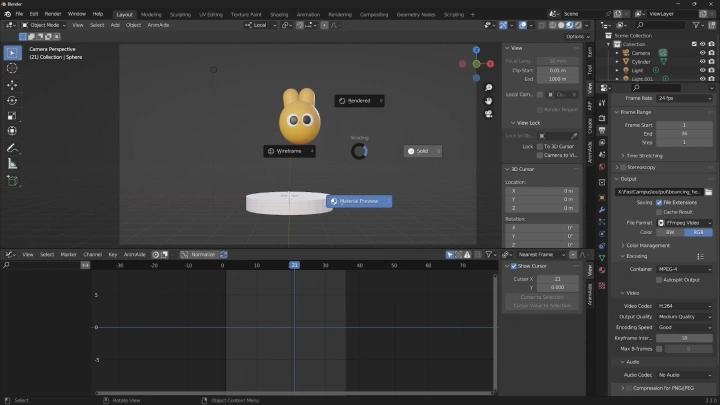Image resolution: width=720 pixels, height=405 pixels.
Task: Select the Rotate tool
Action: (x=12, y=101)
